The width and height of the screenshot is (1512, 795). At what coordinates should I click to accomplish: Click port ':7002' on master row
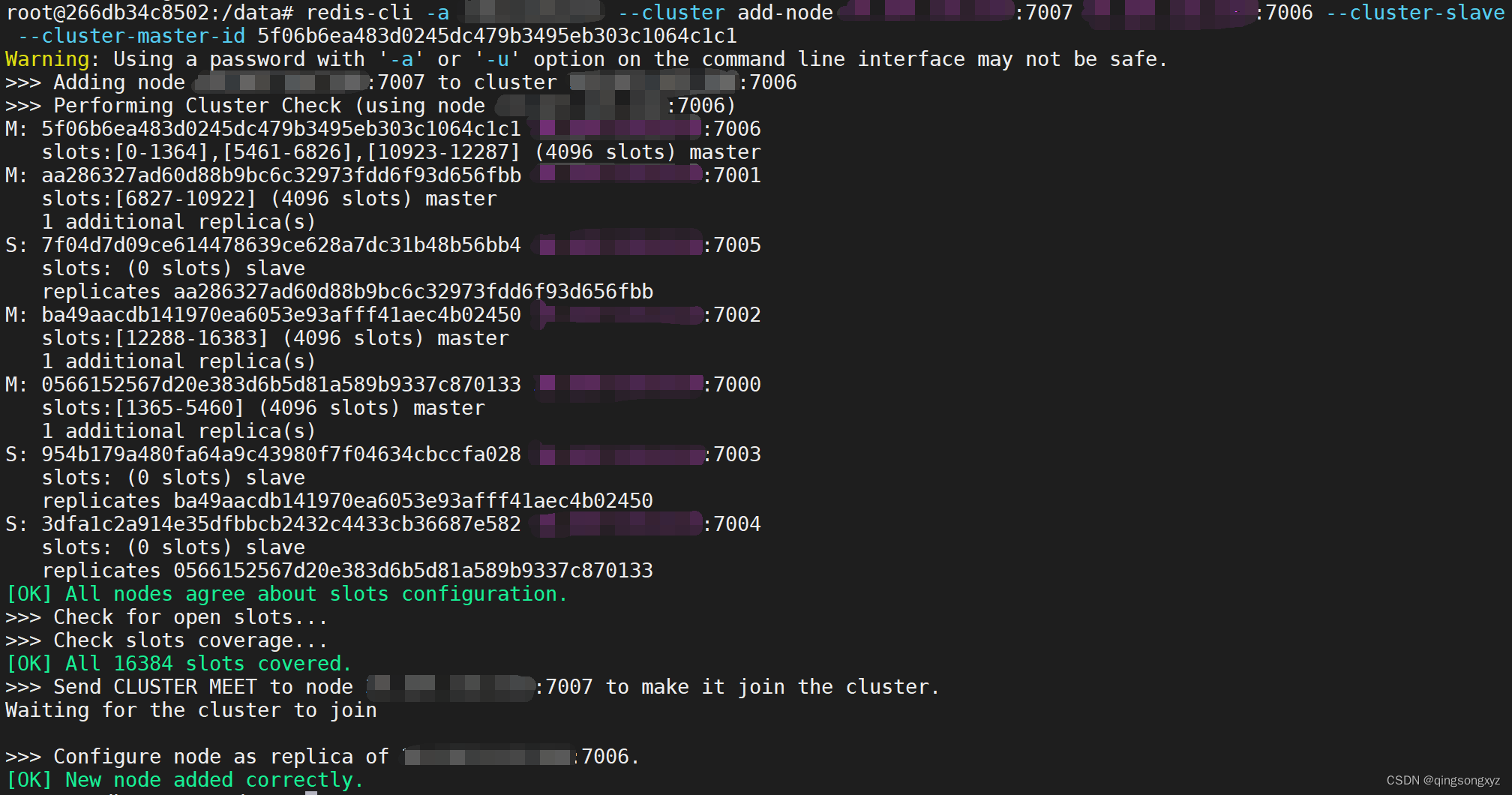click(731, 315)
